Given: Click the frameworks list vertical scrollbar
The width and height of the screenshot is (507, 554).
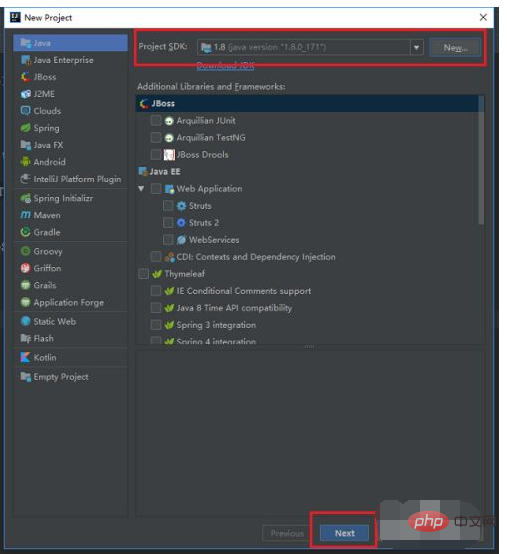Looking at the screenshot, I should pyautogui.click(x=481, y=160).
